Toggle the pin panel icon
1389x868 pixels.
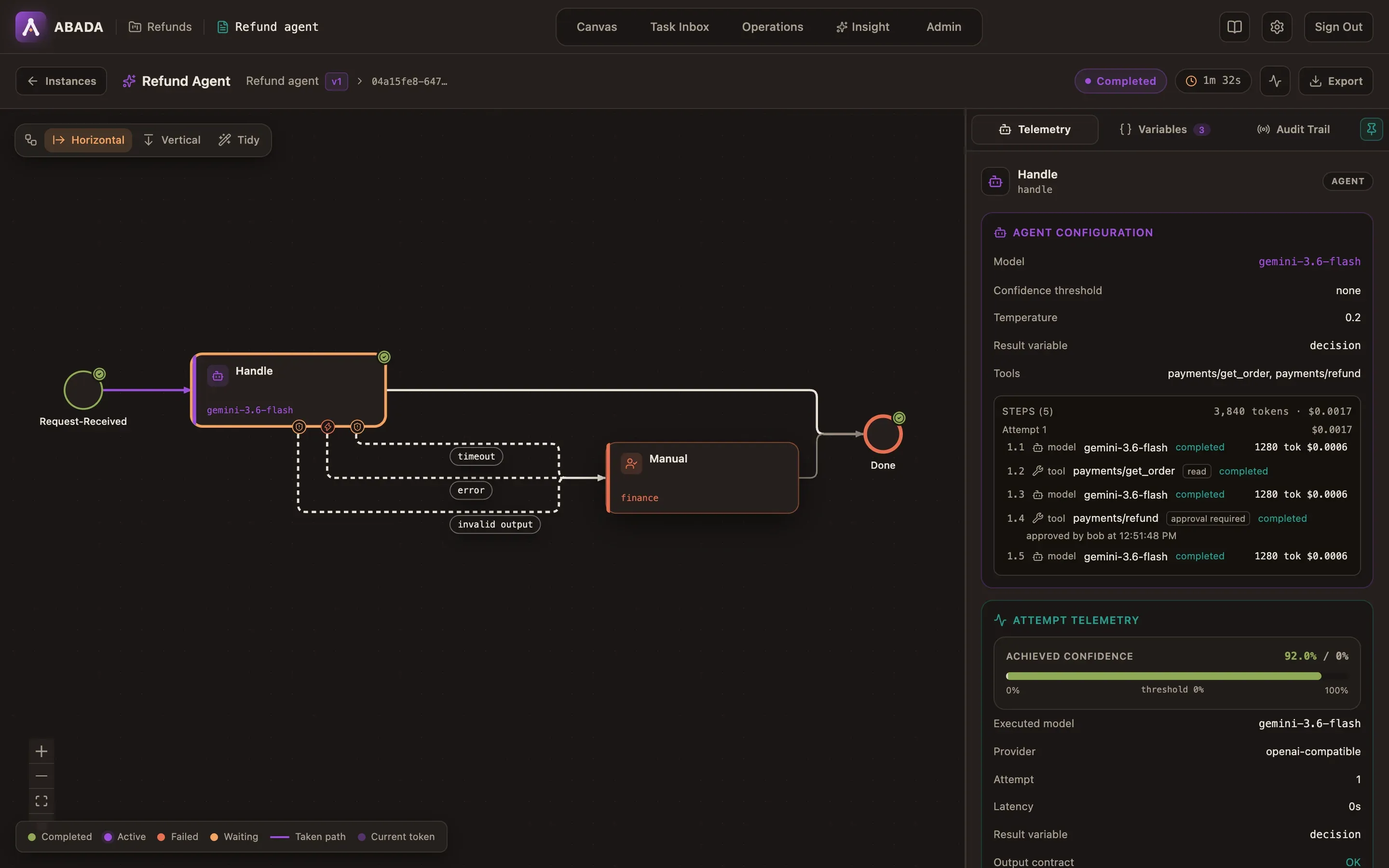coord(1371,129)
